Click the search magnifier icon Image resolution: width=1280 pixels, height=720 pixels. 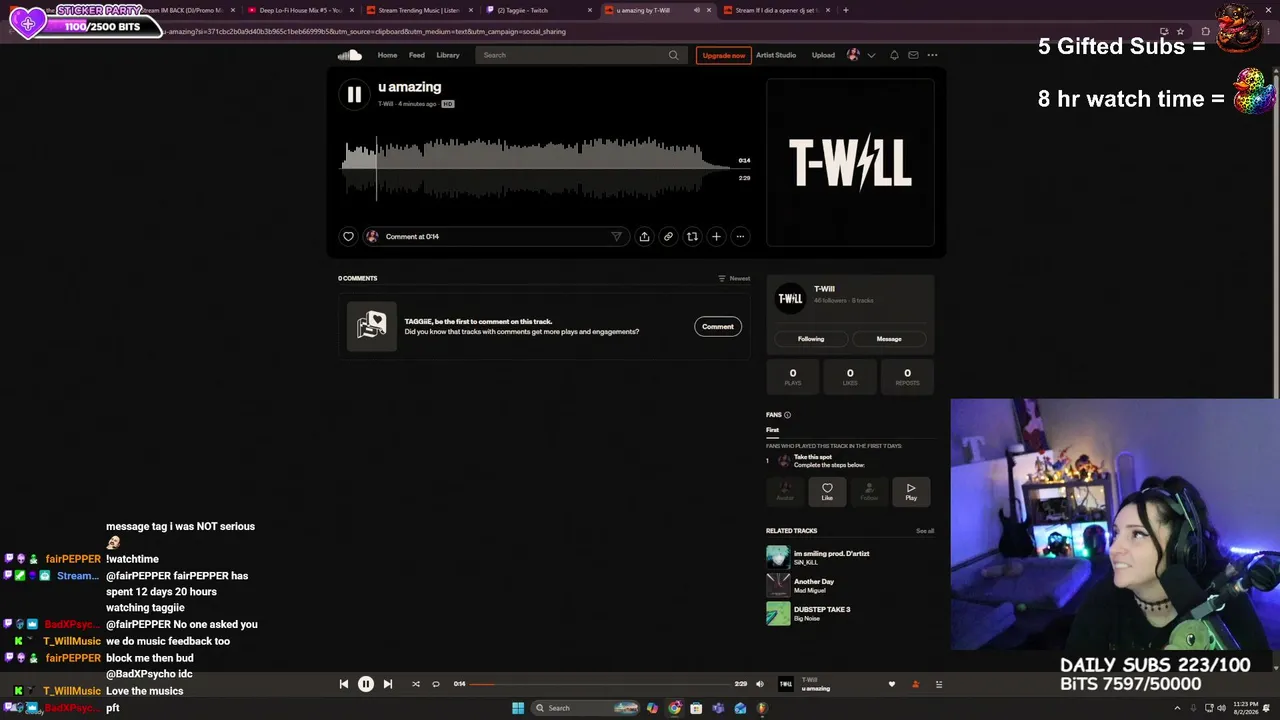pyautogui.click(x=673, y=55)
